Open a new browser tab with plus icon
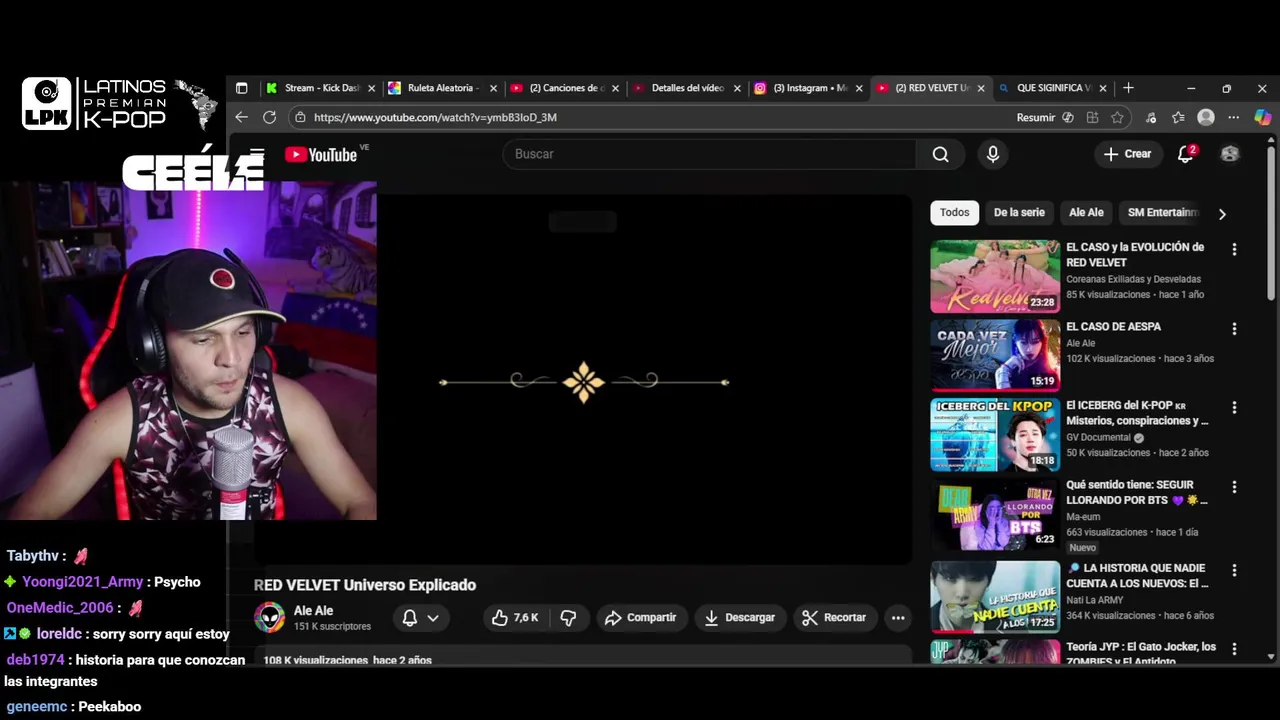1280x720 pixels. tap(1128, 88)
